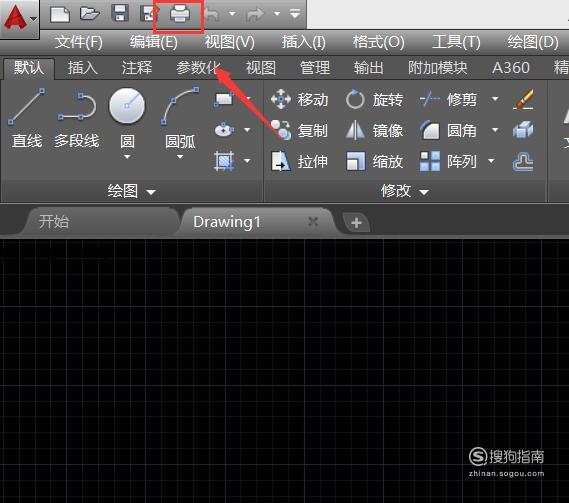
Task: Open the 修剪 trim dropdown arrow
Action: [x=495, y=99]
